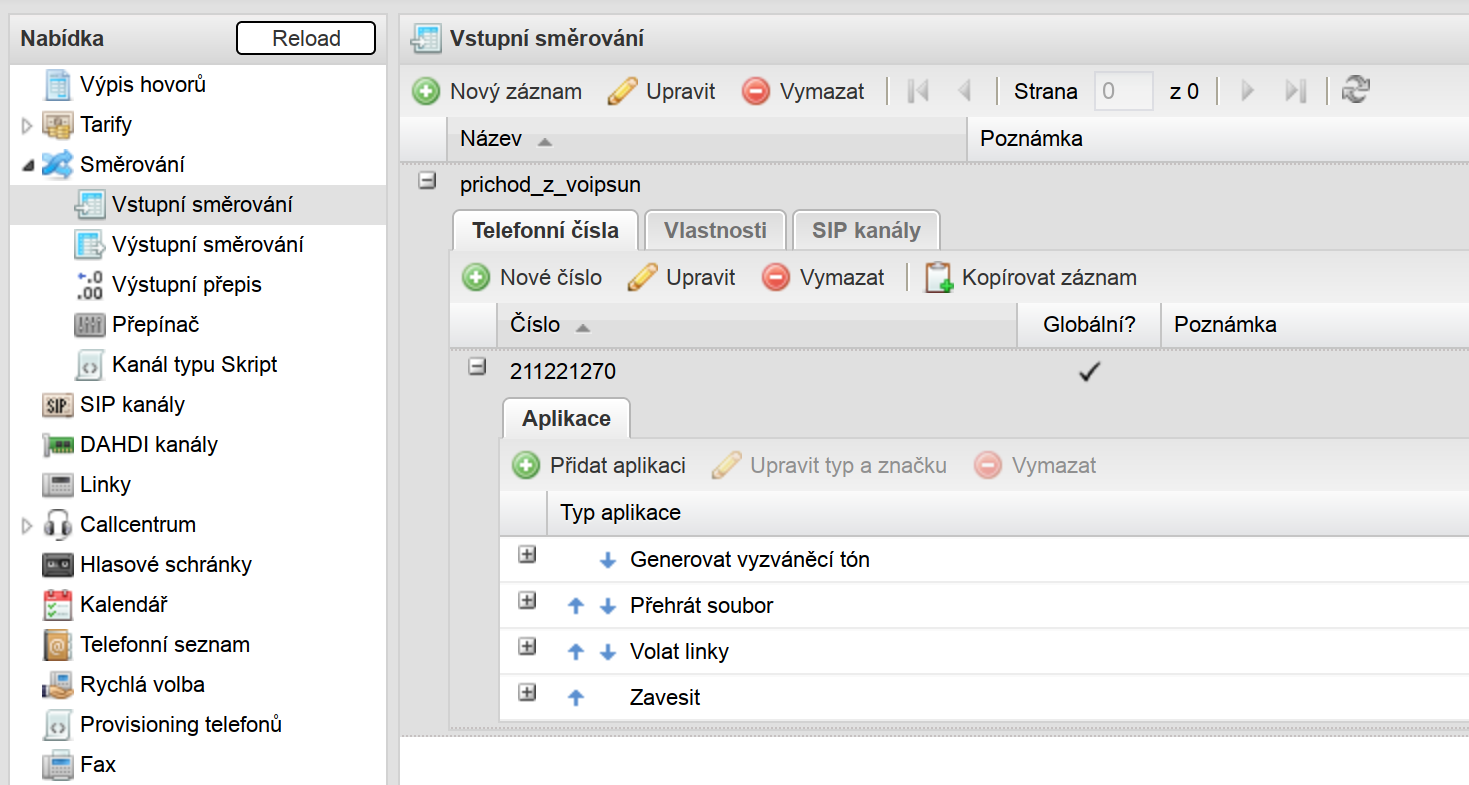This screenshot has height=785, width=1469.
Task: Expand the Zavesit application row
Action: coord(527,692)
